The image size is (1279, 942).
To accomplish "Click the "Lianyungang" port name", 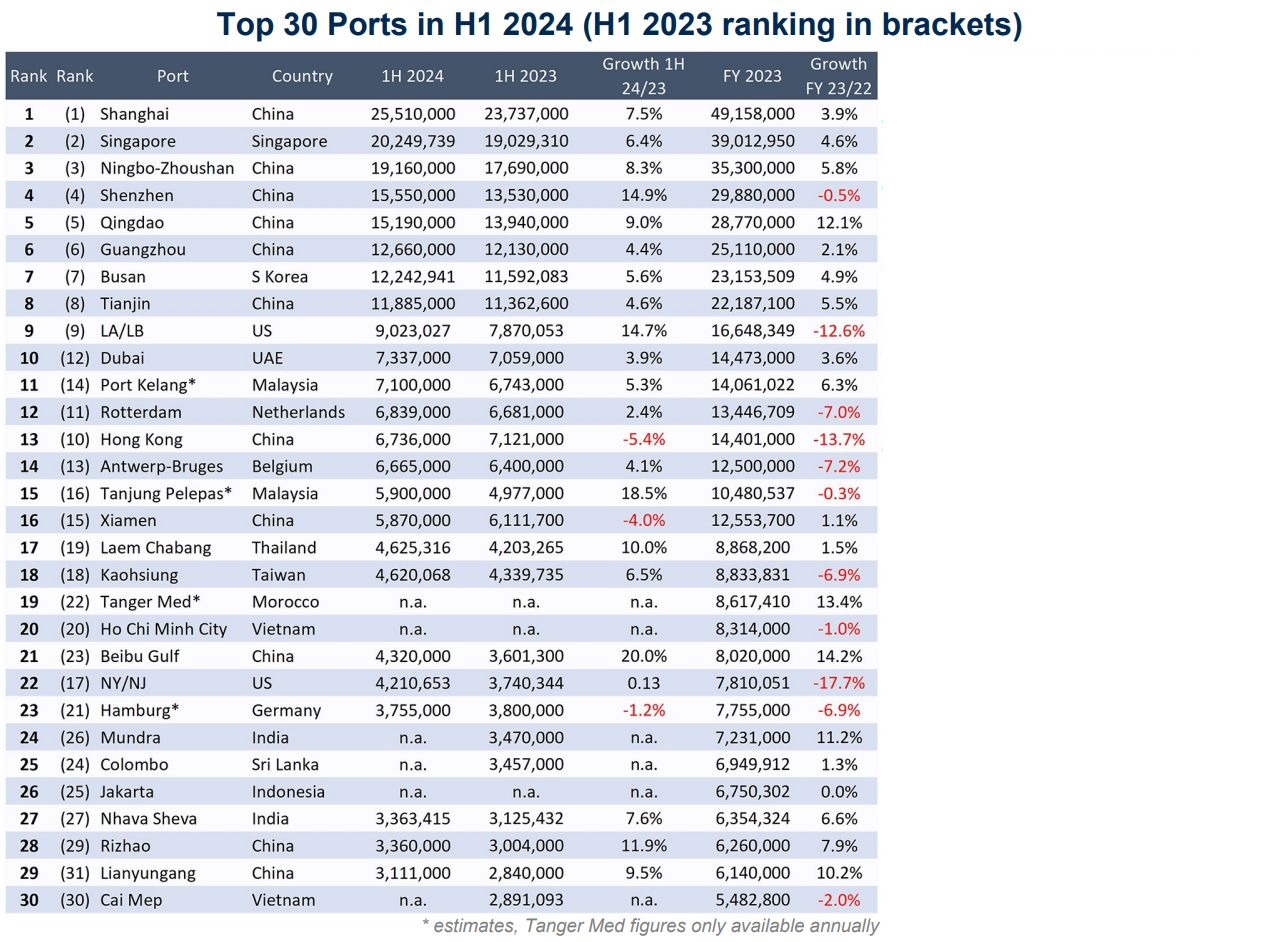I will 147,873.
